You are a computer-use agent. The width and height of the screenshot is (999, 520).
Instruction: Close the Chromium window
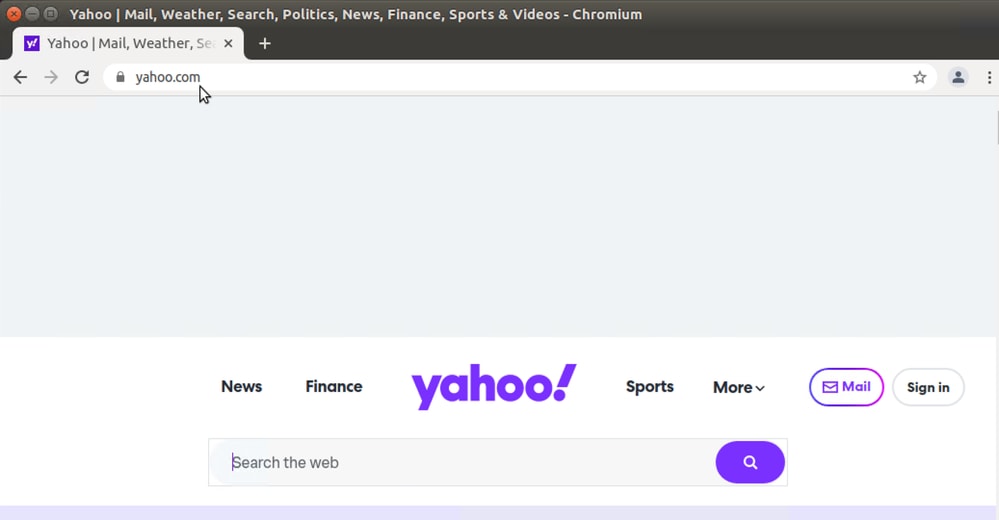tap(13, 14)
